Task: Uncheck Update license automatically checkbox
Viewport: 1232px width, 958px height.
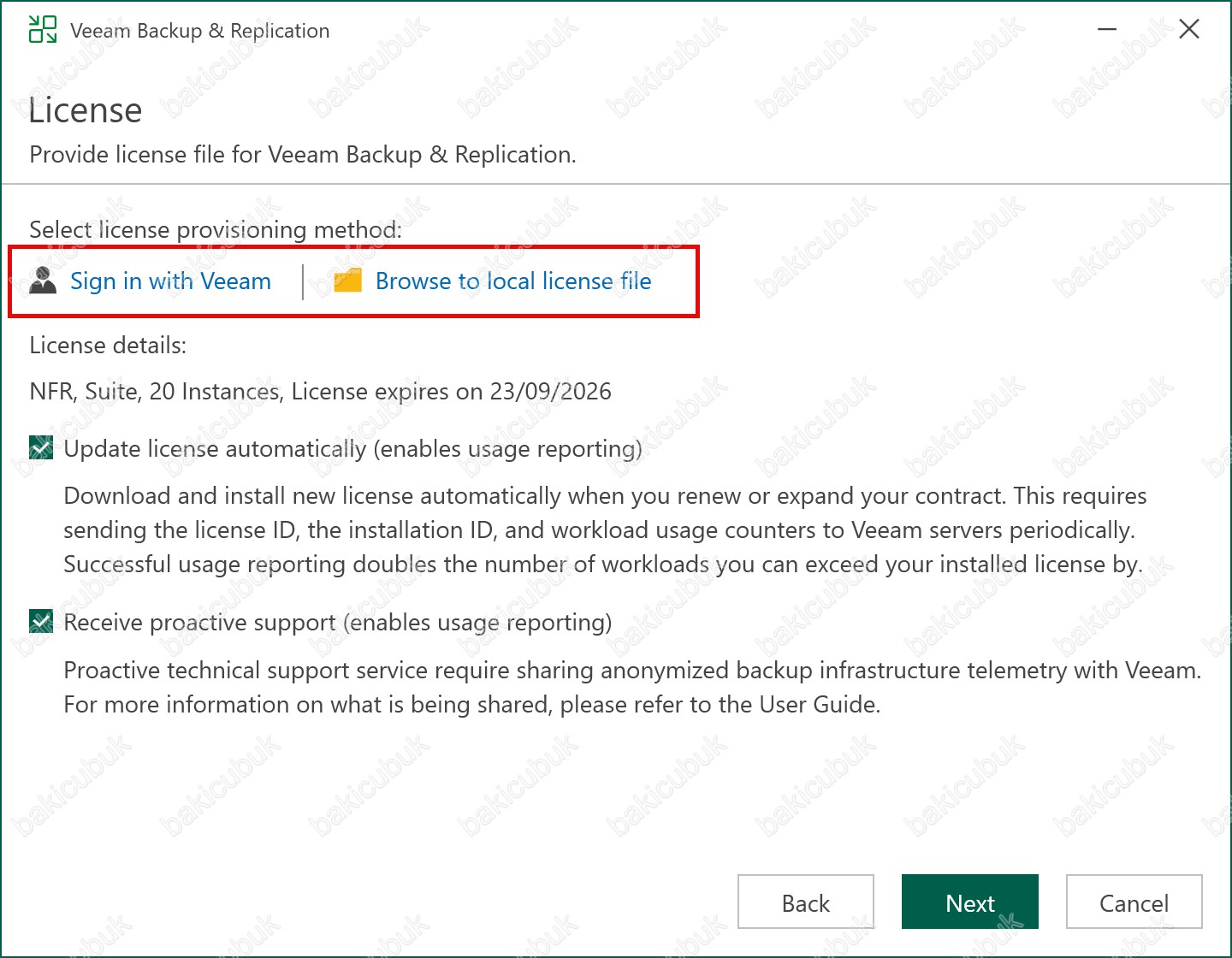Action: (41, 447)
